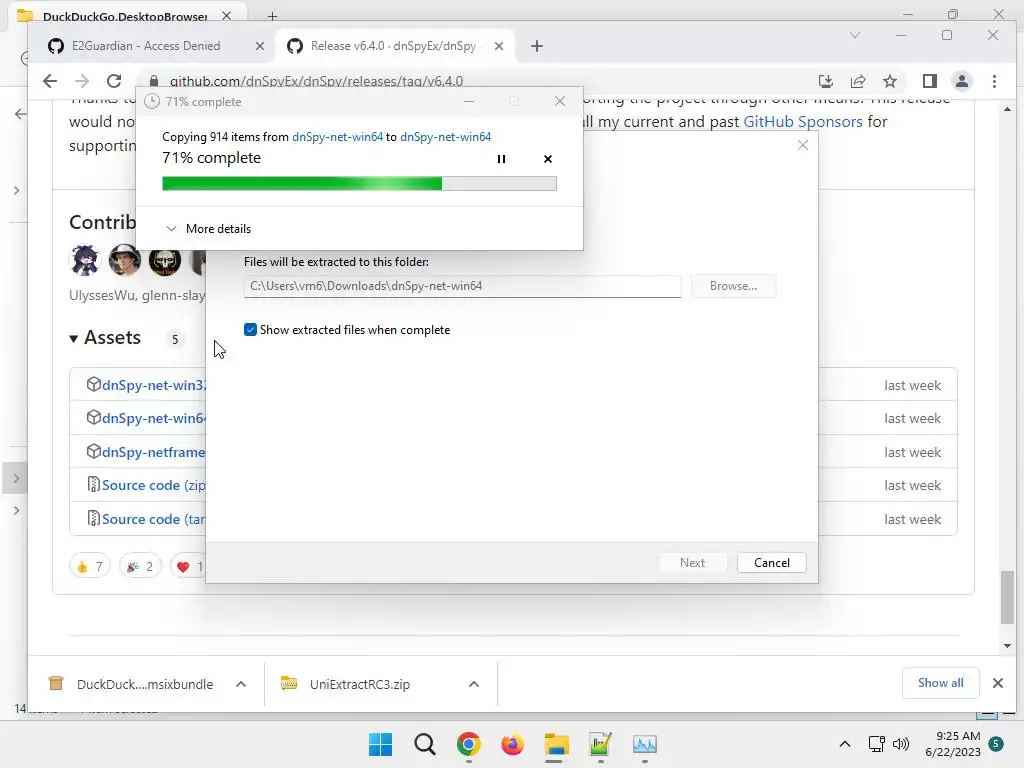This screenshot has width=1024, height=768.
Task: Click the thumbs up reaction 7
Action: pos(89,566)
